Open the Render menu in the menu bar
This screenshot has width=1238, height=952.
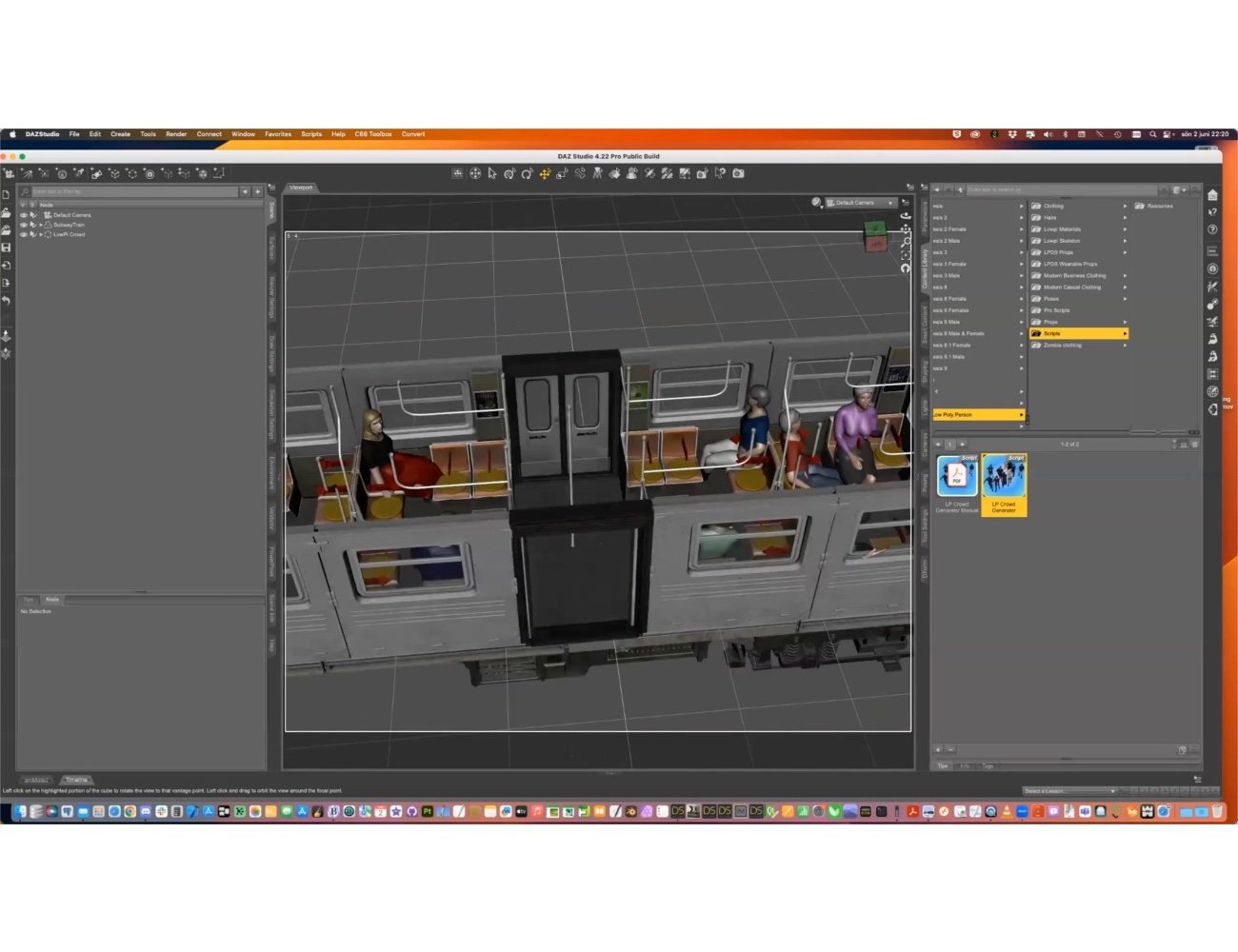[176, 134]
